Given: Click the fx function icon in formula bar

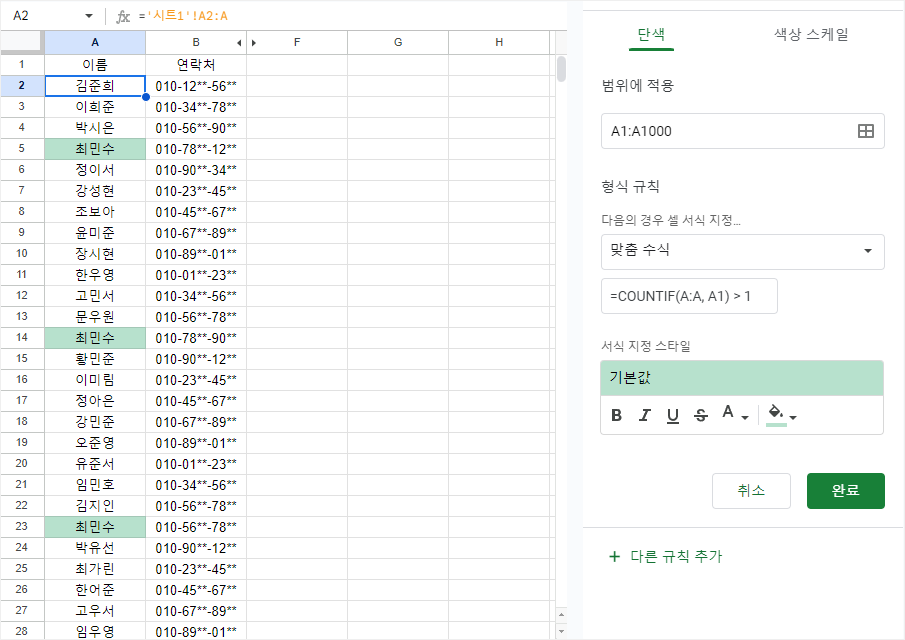Looking at the screenshot, I should (x=123, y=16).
